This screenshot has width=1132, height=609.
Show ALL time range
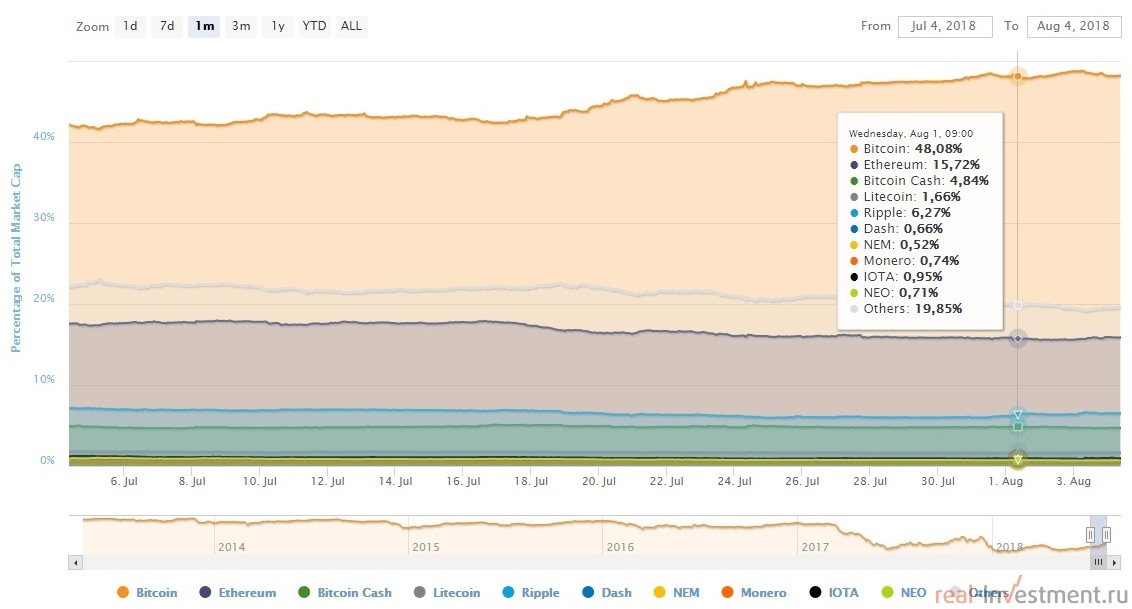[x=352, y=26]
